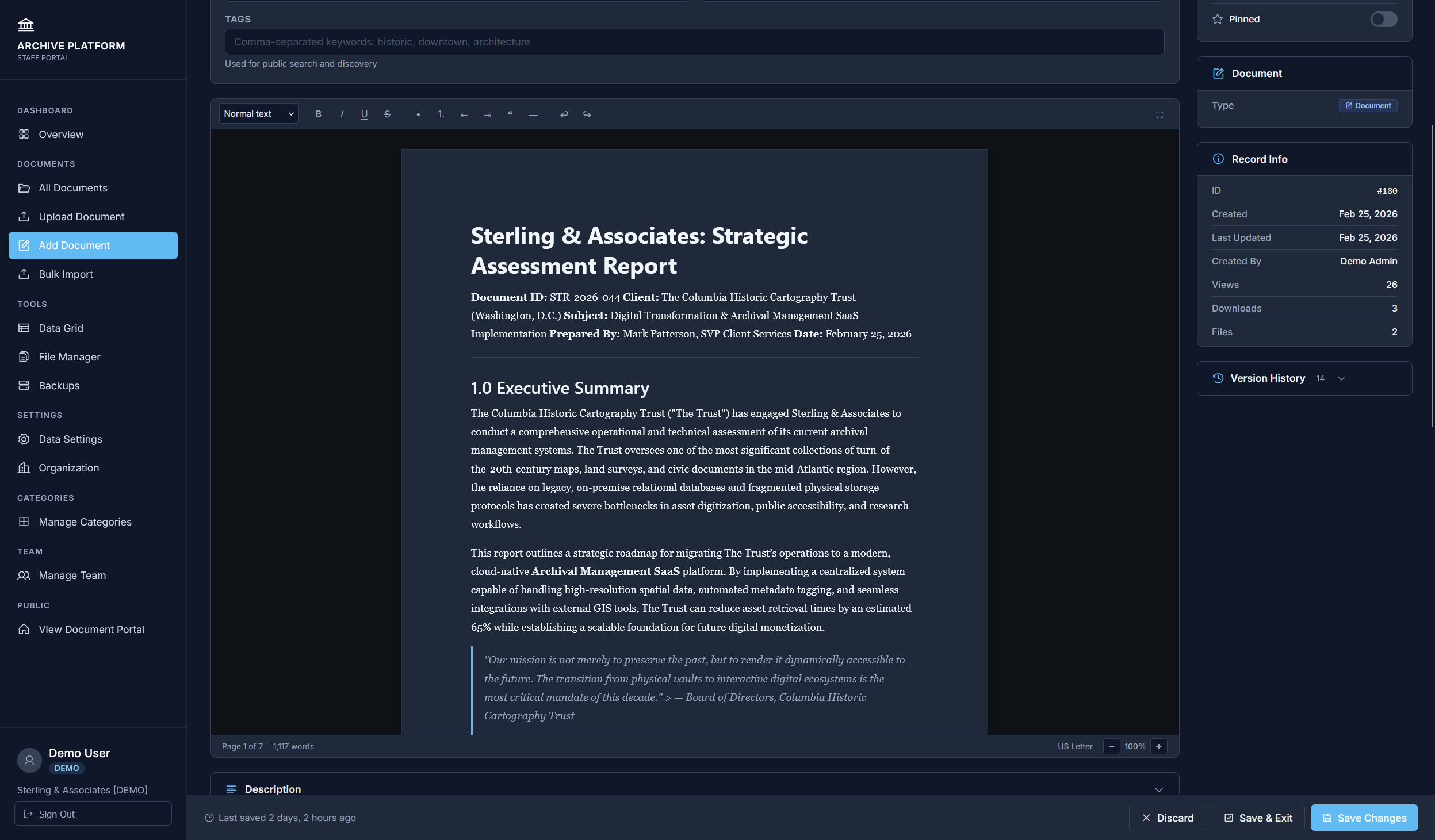
Task: Toggle strikethrough formatting
Action: [x=387, y=114]
